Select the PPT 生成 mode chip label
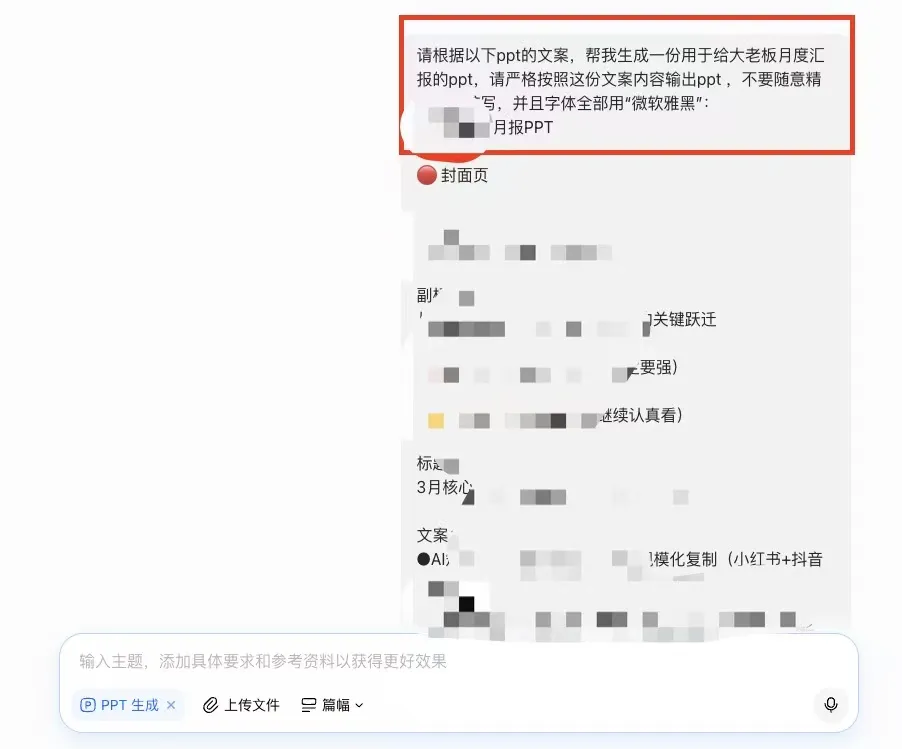902x749 pixels. click(x=129, y=705)
